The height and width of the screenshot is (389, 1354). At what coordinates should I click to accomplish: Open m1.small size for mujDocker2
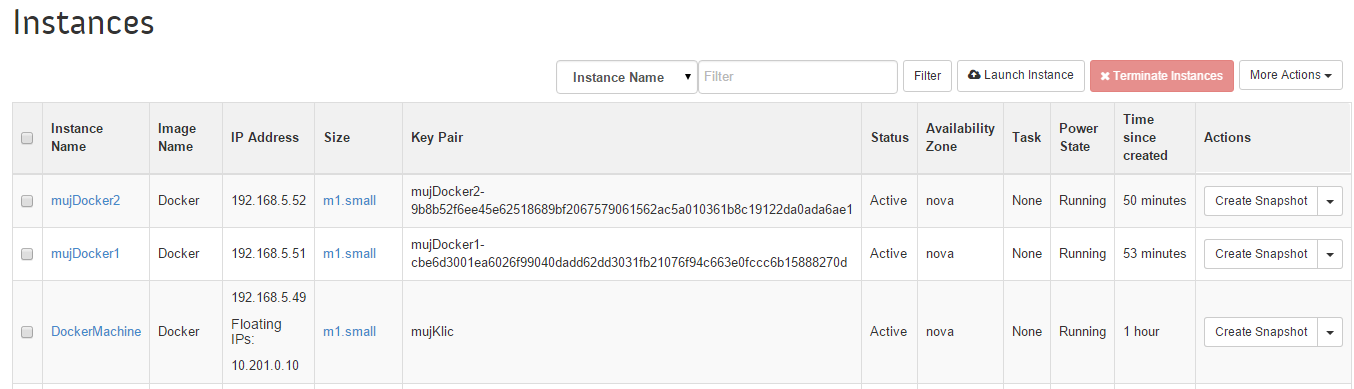tap(349, 201)
